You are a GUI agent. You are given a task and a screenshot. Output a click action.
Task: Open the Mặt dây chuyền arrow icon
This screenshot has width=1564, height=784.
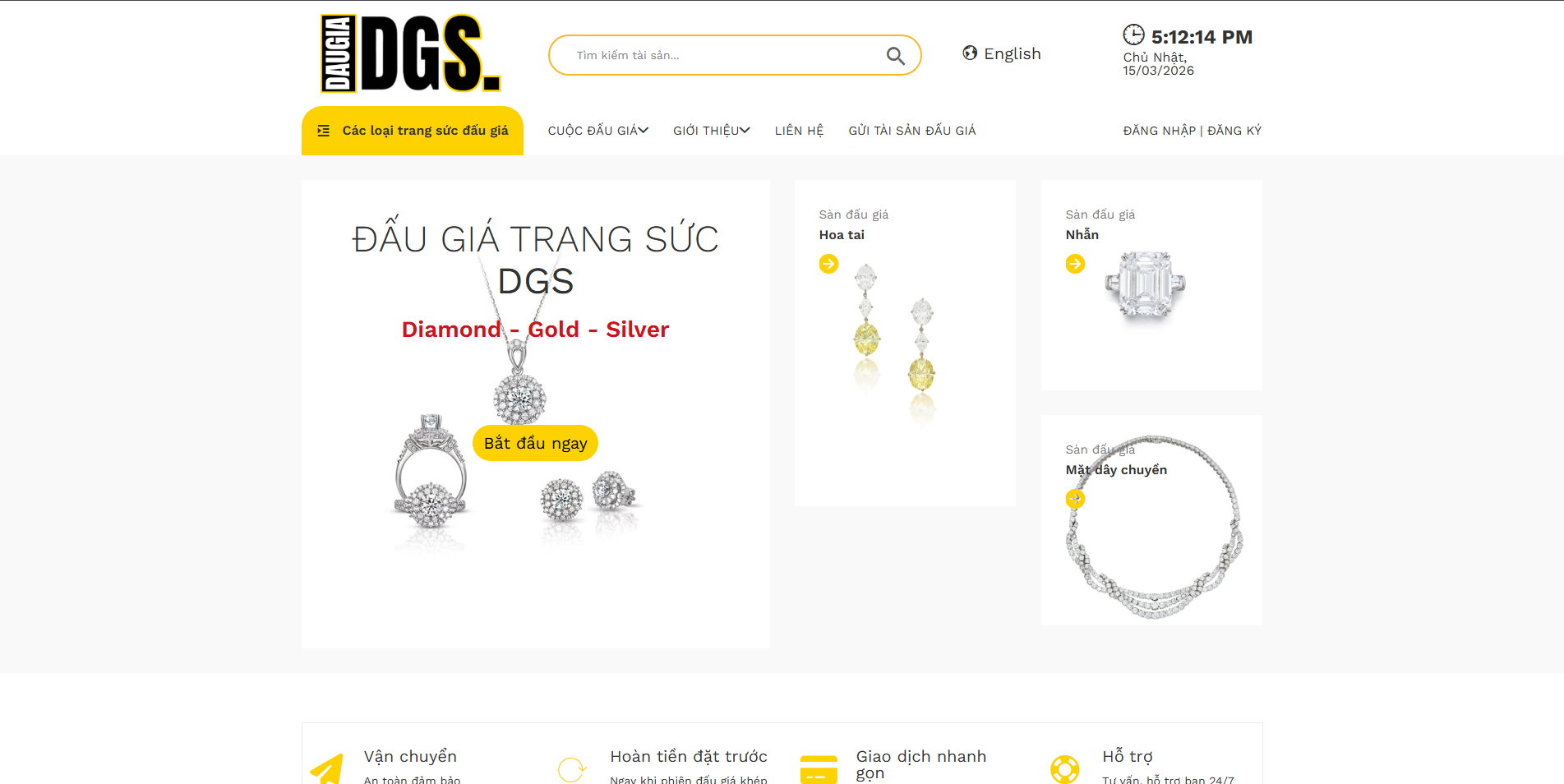point(1075,499)
